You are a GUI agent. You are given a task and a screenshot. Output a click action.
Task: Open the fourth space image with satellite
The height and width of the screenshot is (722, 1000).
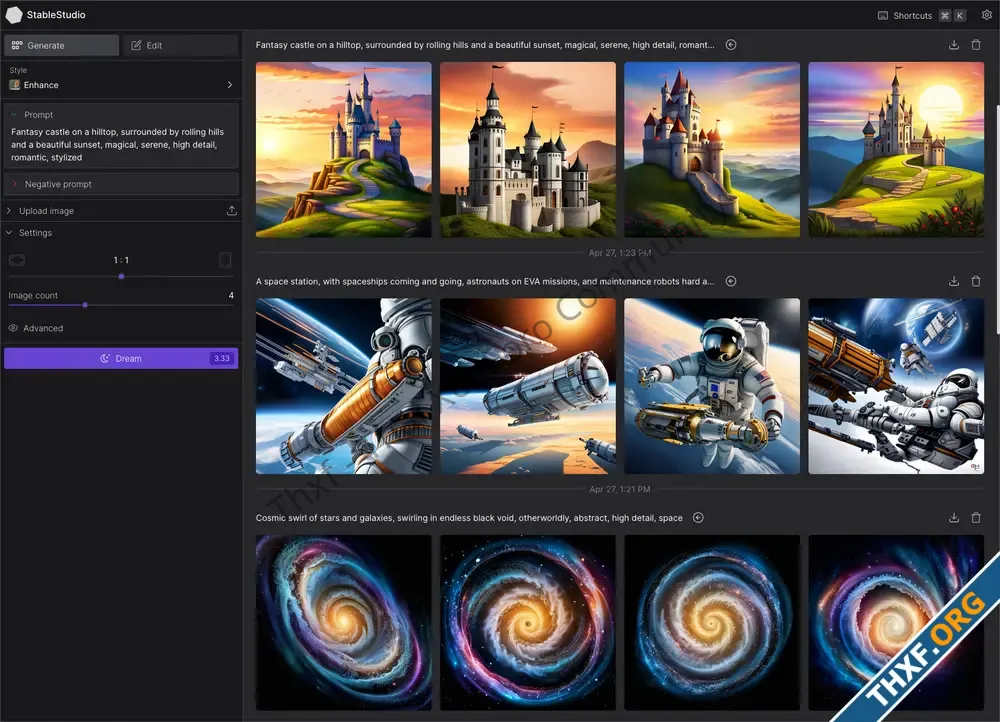[x=896, y=387]
